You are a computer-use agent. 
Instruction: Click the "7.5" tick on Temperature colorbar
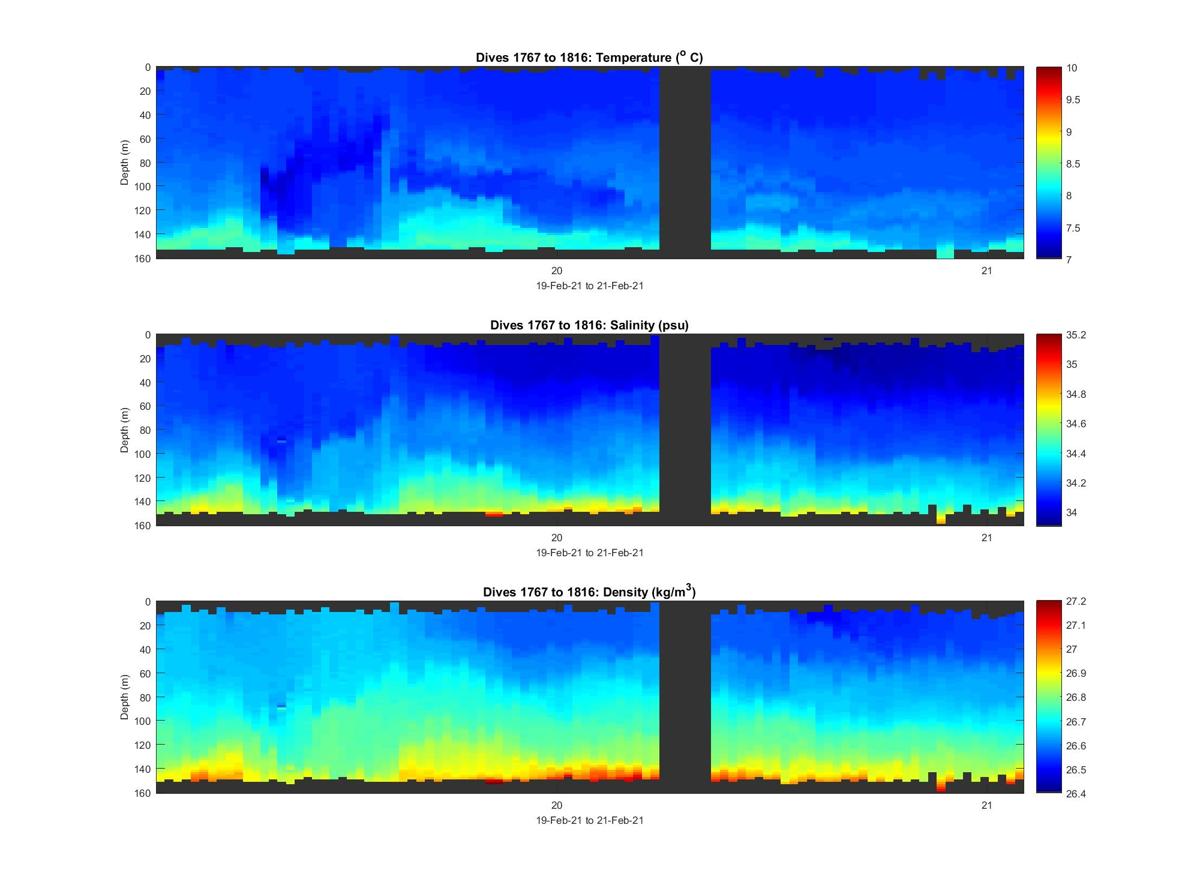pos(1074,228)
